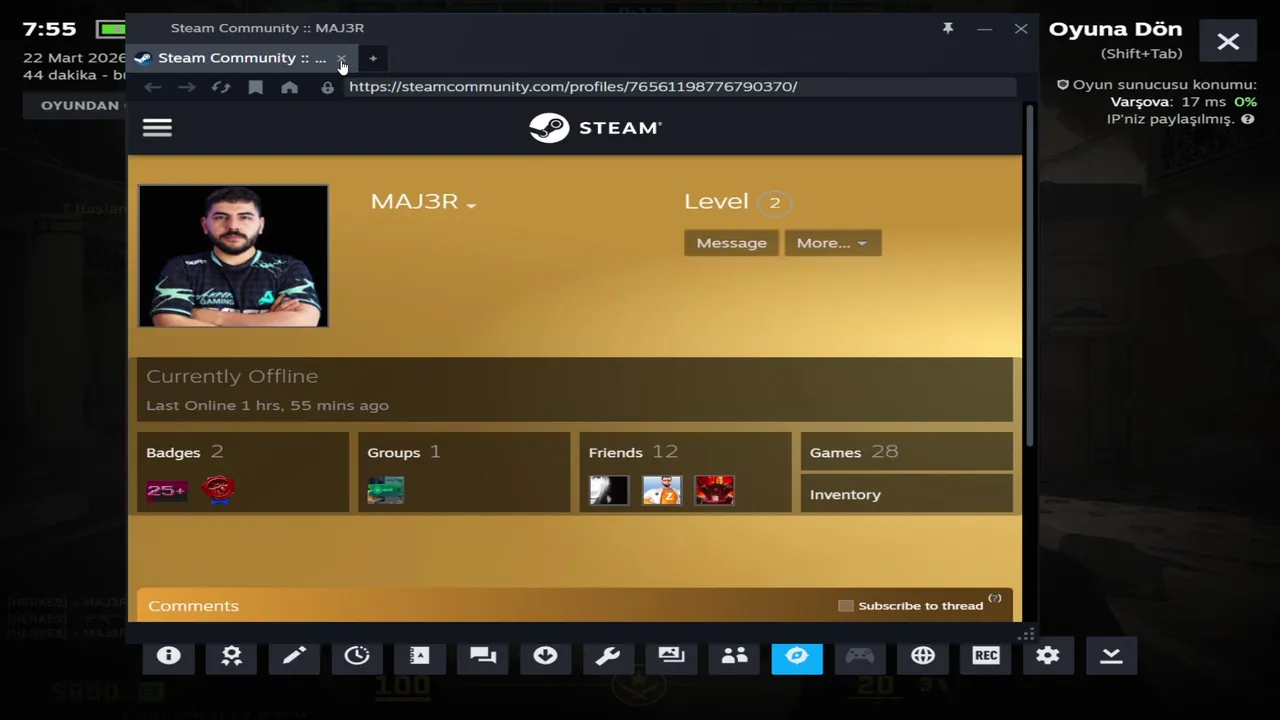
Task: Open the hamburger menu on Steam page
Action: (x=157, y=127)
